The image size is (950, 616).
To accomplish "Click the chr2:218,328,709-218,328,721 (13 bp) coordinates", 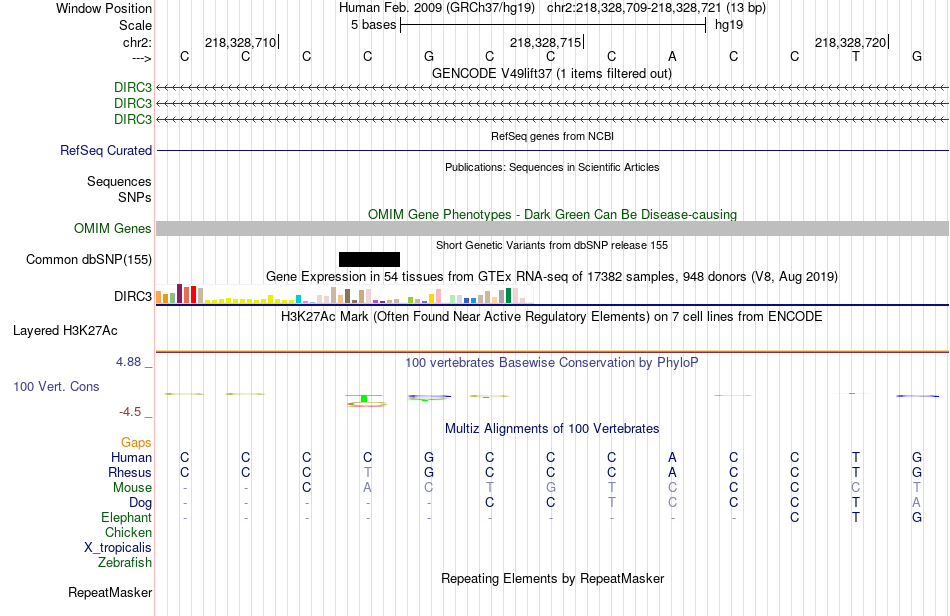I will [656, 8].
